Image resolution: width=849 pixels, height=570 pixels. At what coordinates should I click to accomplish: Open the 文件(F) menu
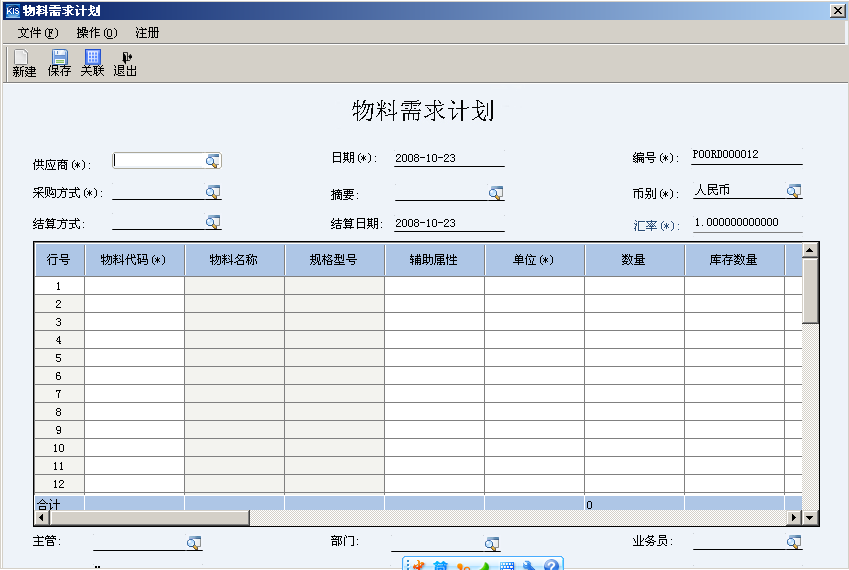(x=38, y=33)
